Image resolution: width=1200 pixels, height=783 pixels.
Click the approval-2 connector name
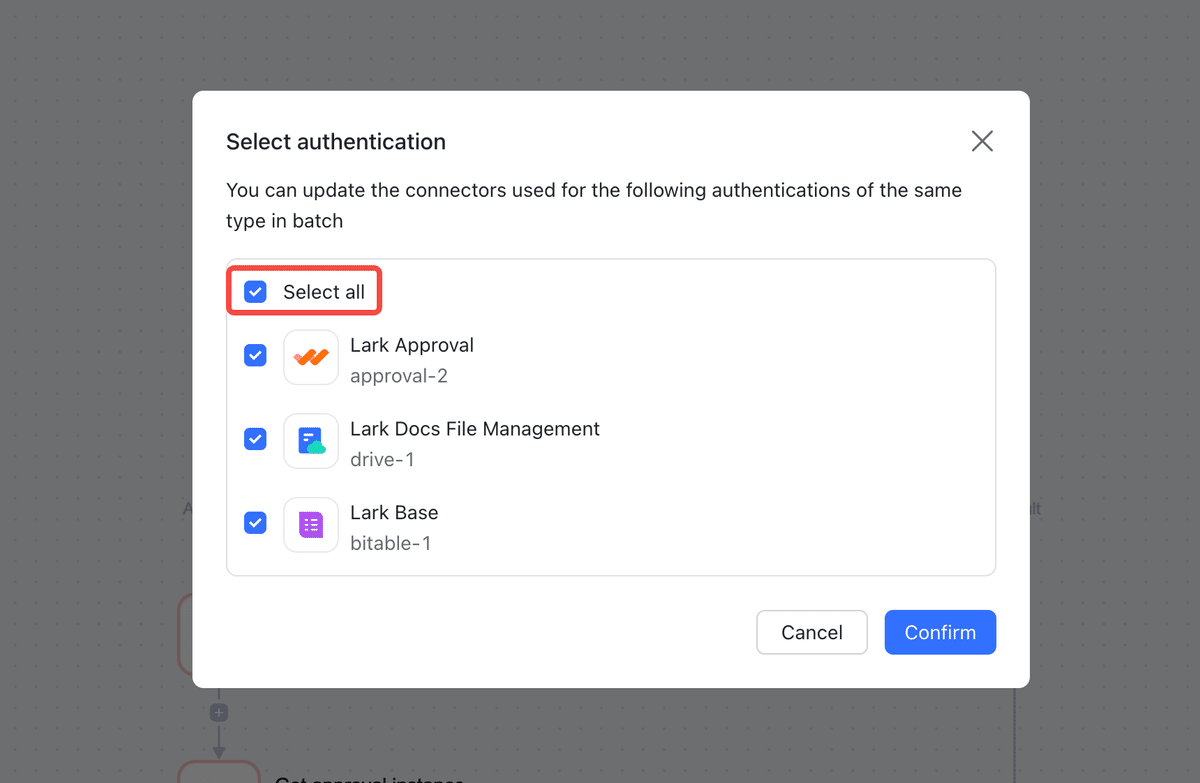click(399, 376)
